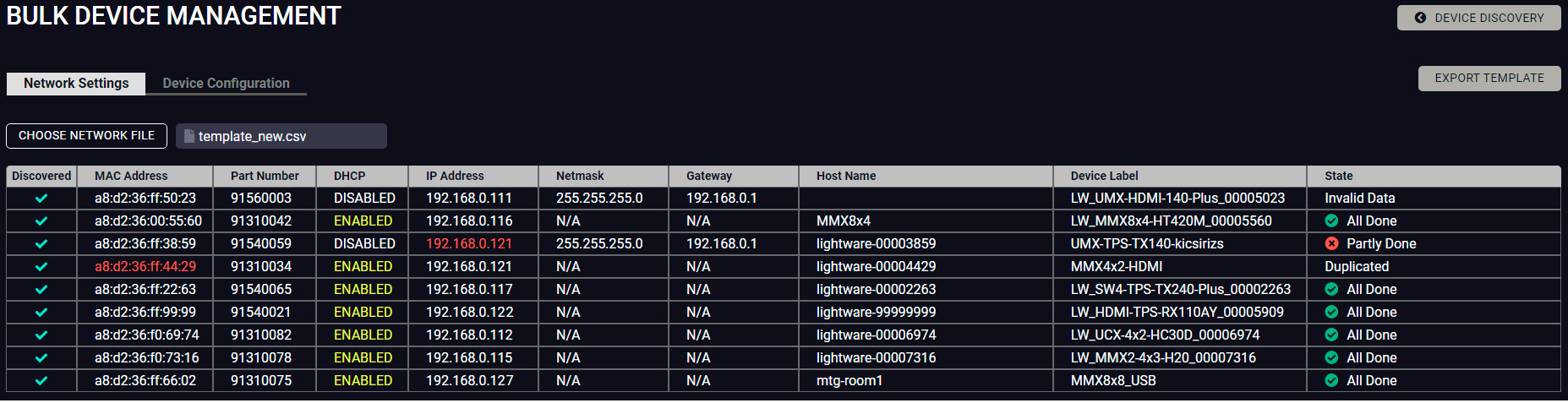Click IP address 192.168.0.127
This screenshot has height=403, width=1568.
[x=469, y=380]
